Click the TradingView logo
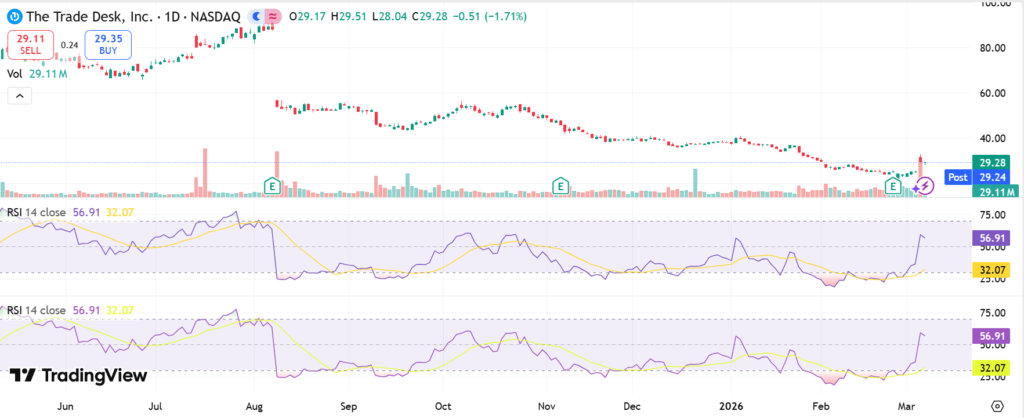This screenshot has width=1024, height=418. [79, 375]
